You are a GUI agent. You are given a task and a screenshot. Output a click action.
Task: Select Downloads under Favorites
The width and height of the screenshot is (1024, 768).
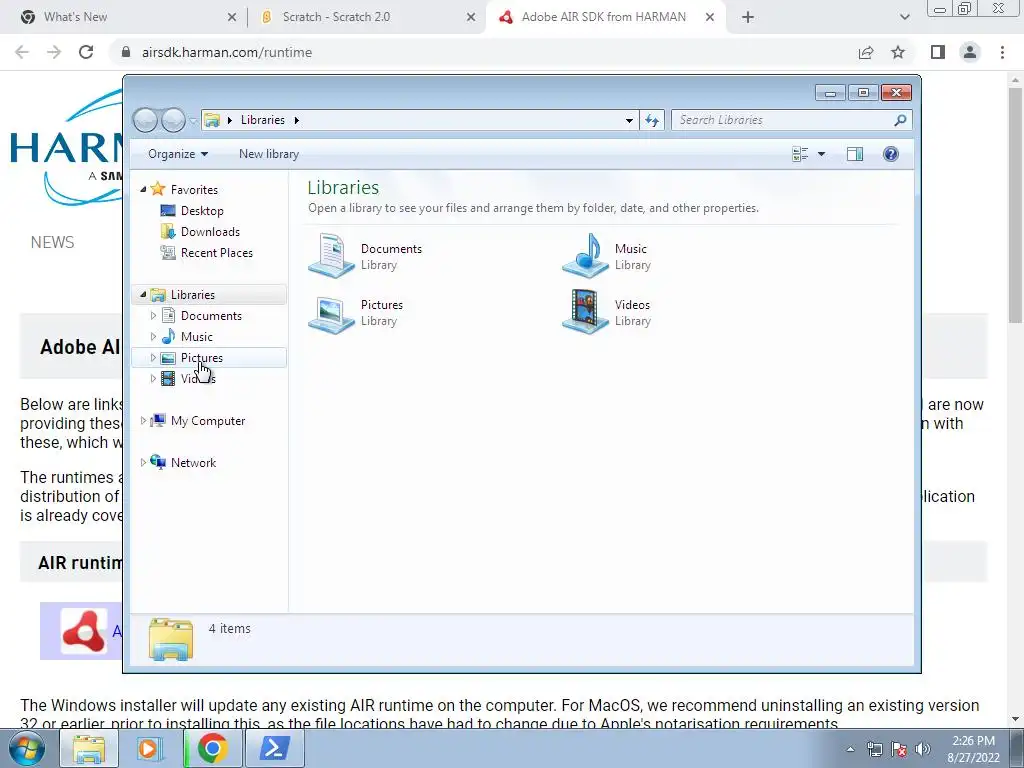210,232
